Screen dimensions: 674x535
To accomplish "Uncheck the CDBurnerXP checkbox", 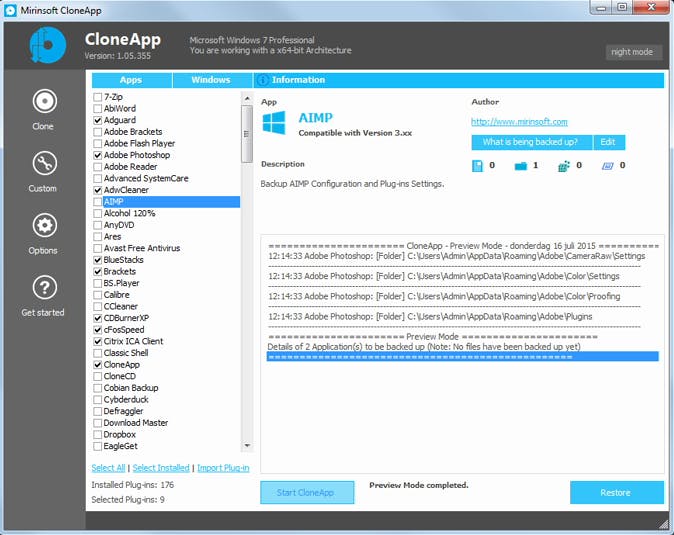I will (98, 318).
